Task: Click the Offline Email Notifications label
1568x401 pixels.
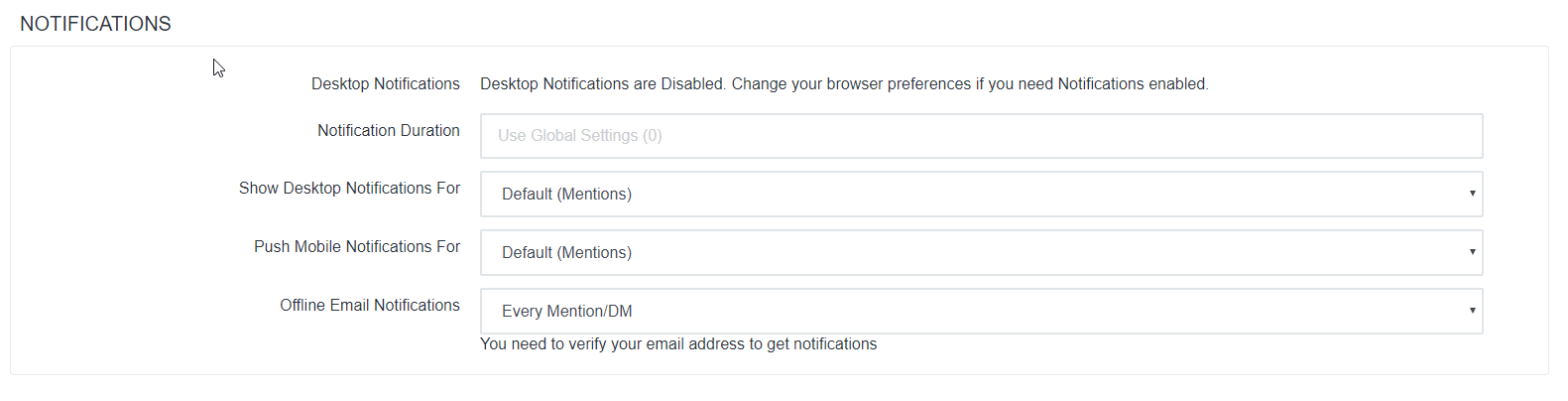Action: pos(369,306)
